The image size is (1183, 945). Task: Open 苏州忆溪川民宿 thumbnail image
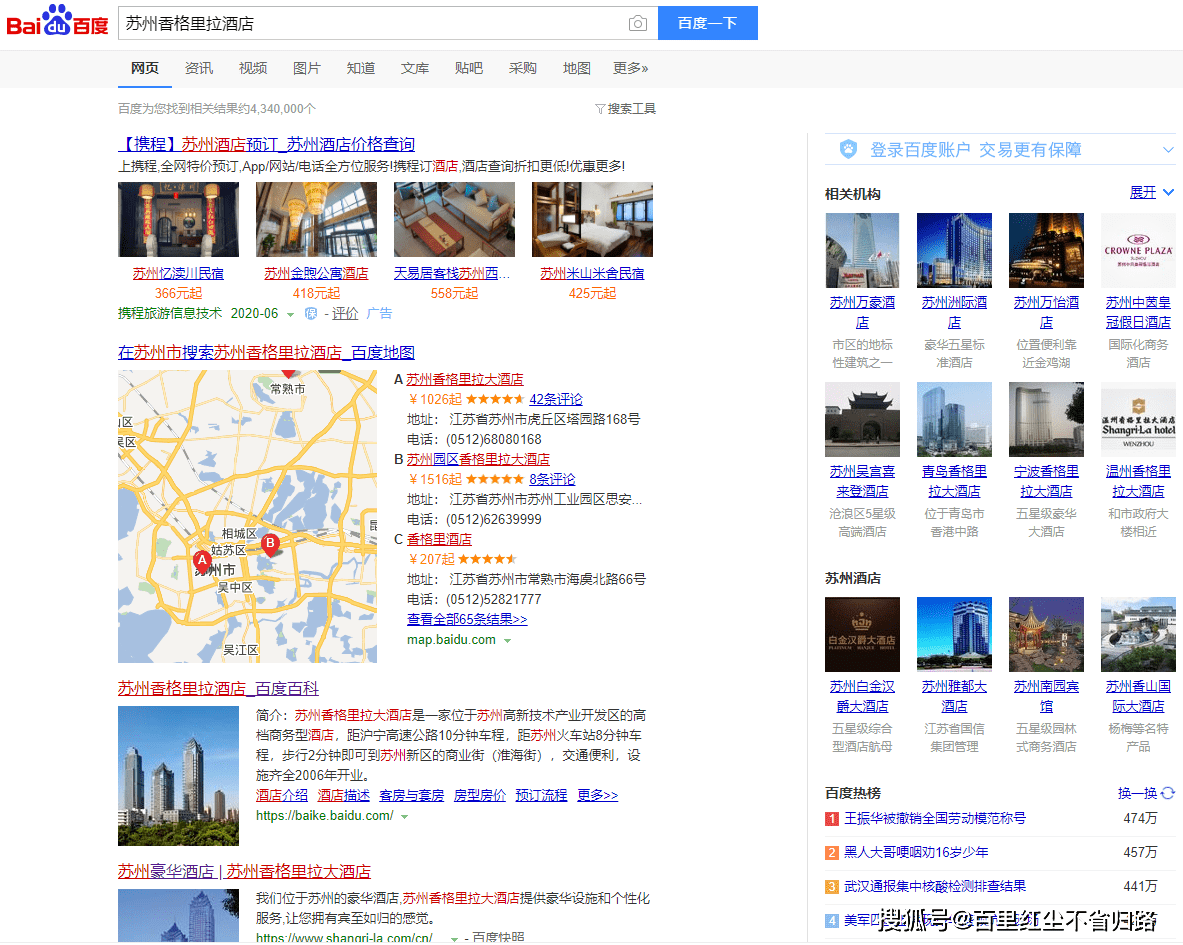coord(178,219)
